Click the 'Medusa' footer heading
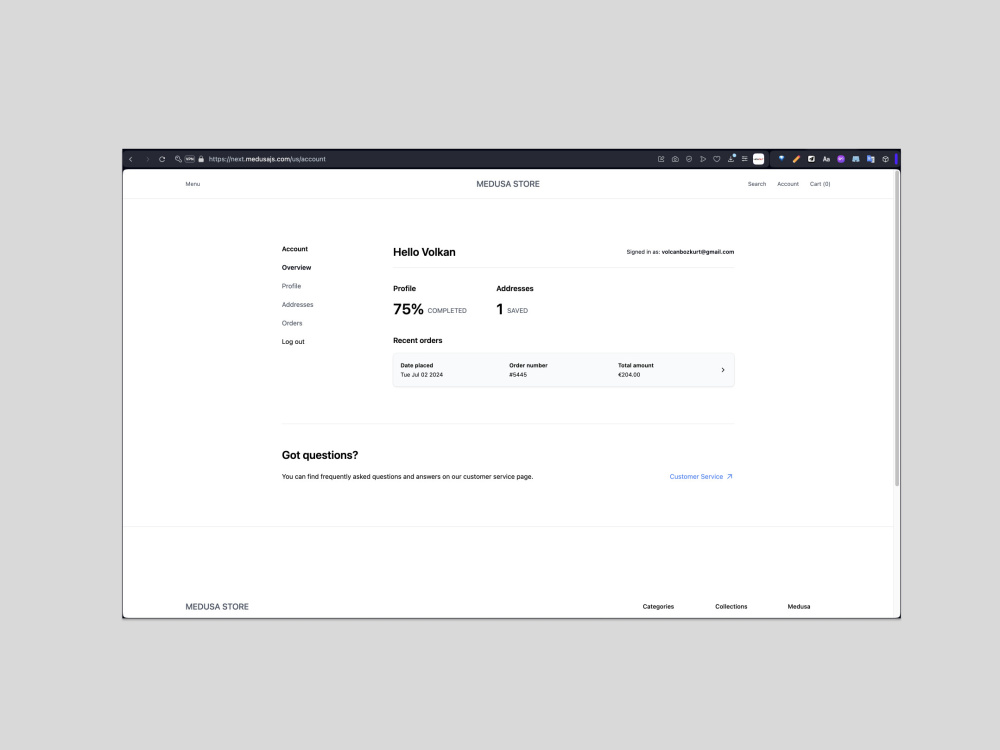This screenshot has height=750, width=1000. click(798, 607)
